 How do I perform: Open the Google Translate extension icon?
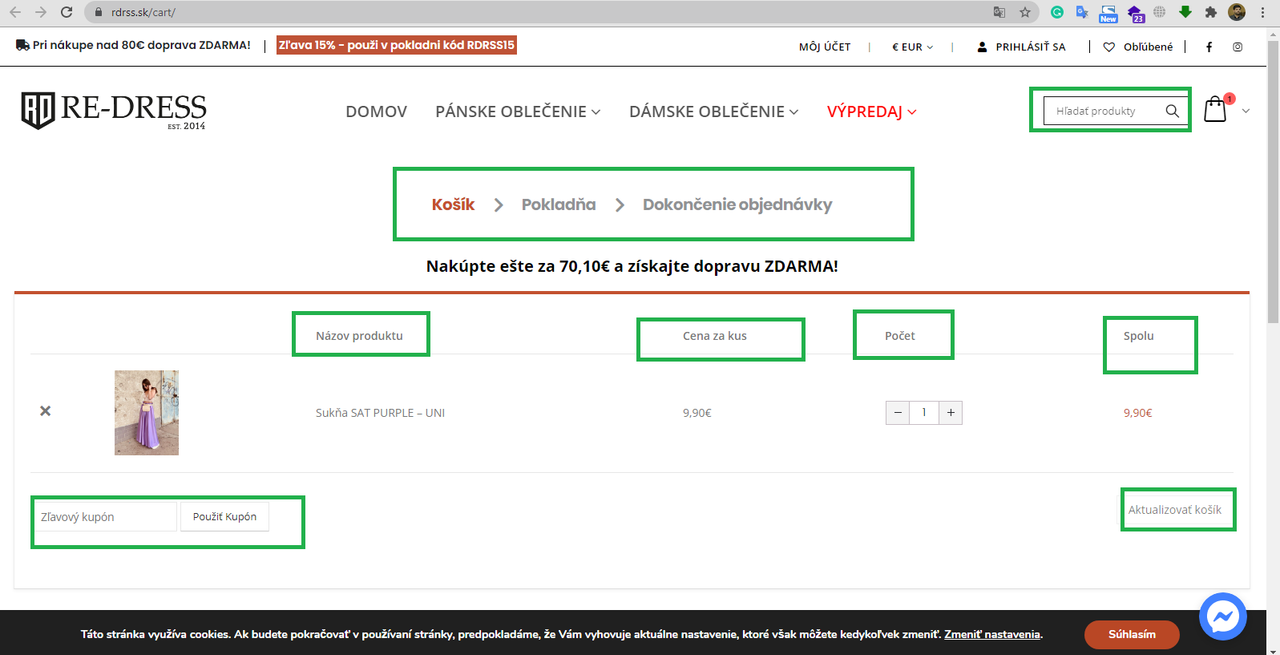click(1082, 13)
